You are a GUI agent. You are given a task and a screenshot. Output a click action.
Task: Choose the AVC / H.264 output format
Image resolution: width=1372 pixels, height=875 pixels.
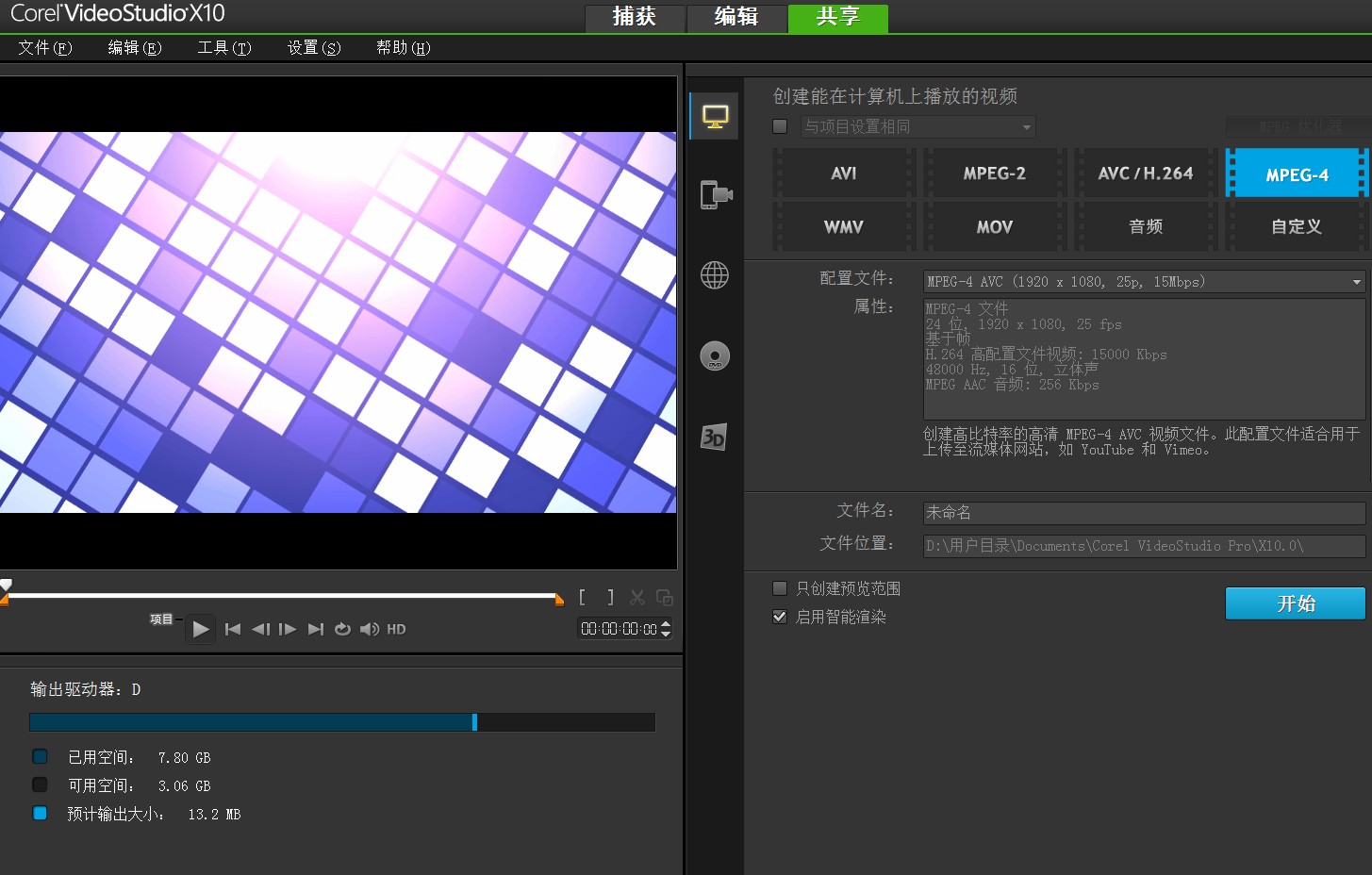coord(1146,173)
